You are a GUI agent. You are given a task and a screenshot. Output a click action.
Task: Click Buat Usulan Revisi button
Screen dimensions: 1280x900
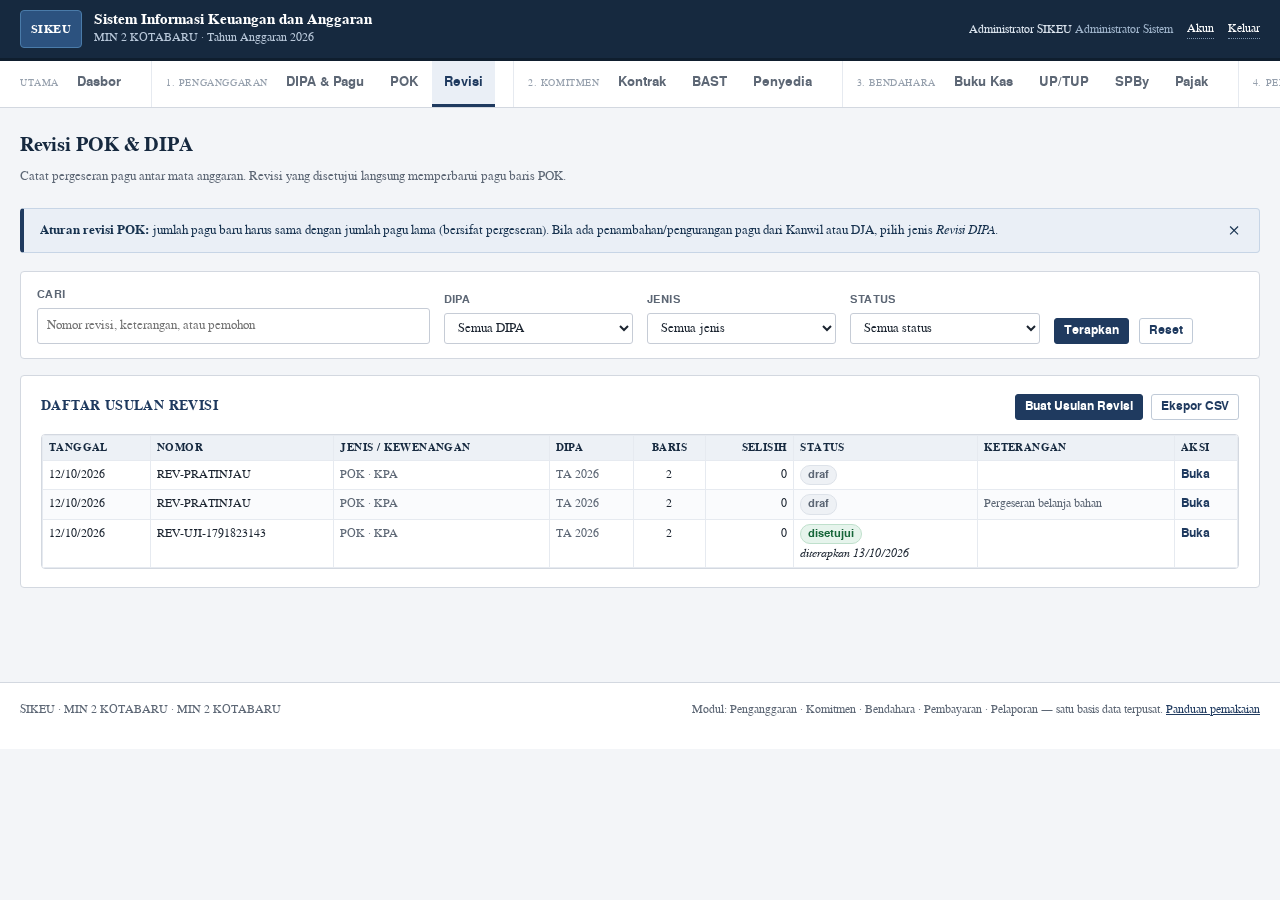coord(1079,407)
